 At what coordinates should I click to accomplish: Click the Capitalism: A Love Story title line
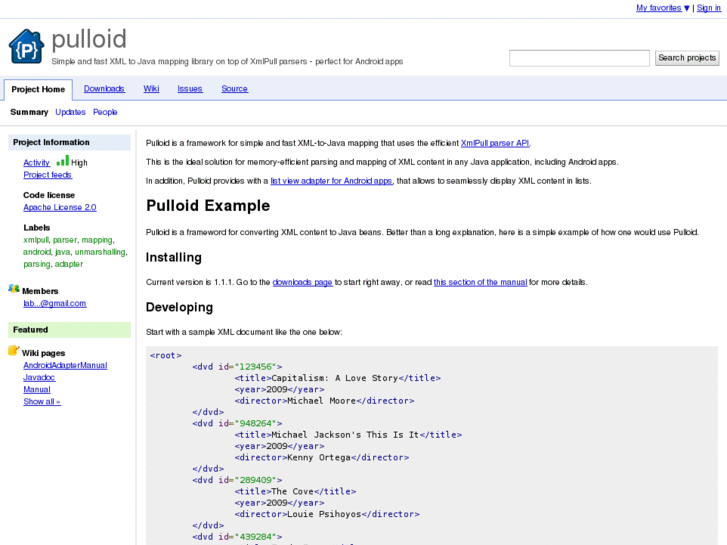point(338,378)
